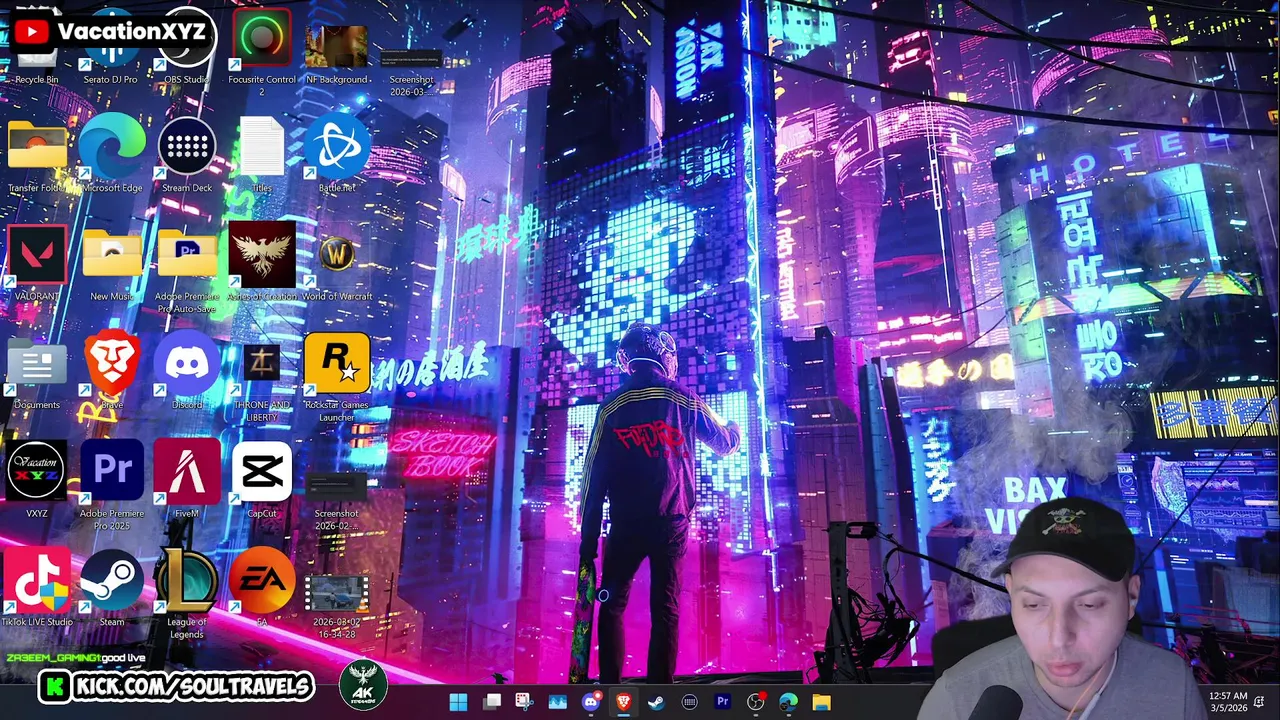This screenshot has height=720, width=1280.
Task: Open the notification center icon in the tray
Action: 1260,702
